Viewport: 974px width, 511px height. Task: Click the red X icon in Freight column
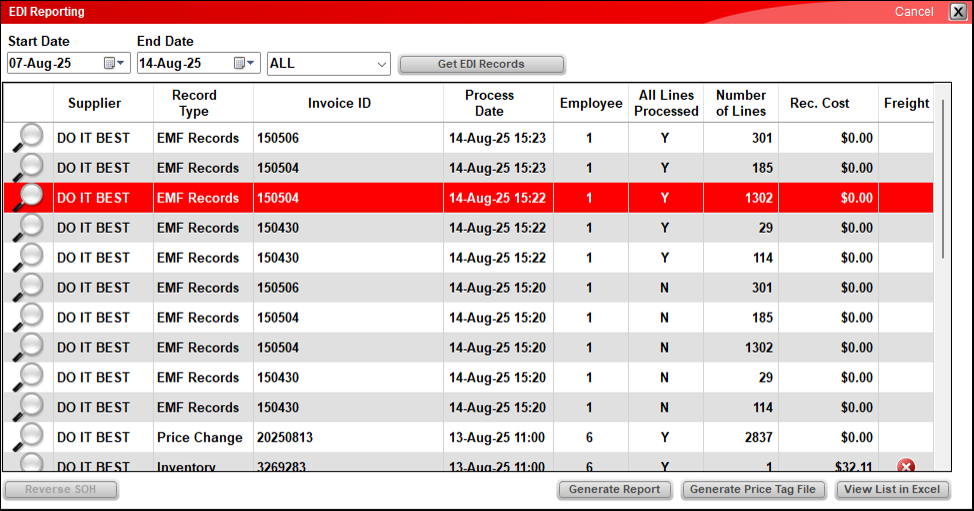[x=906, y=466]
